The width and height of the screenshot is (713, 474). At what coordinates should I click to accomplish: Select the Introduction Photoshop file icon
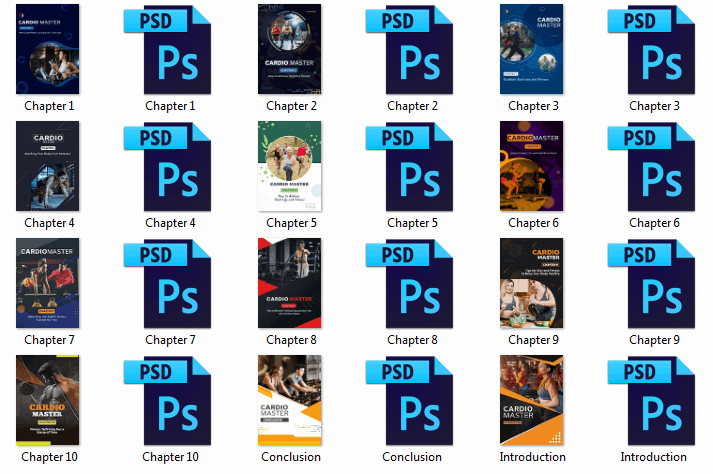coord(652,401)
